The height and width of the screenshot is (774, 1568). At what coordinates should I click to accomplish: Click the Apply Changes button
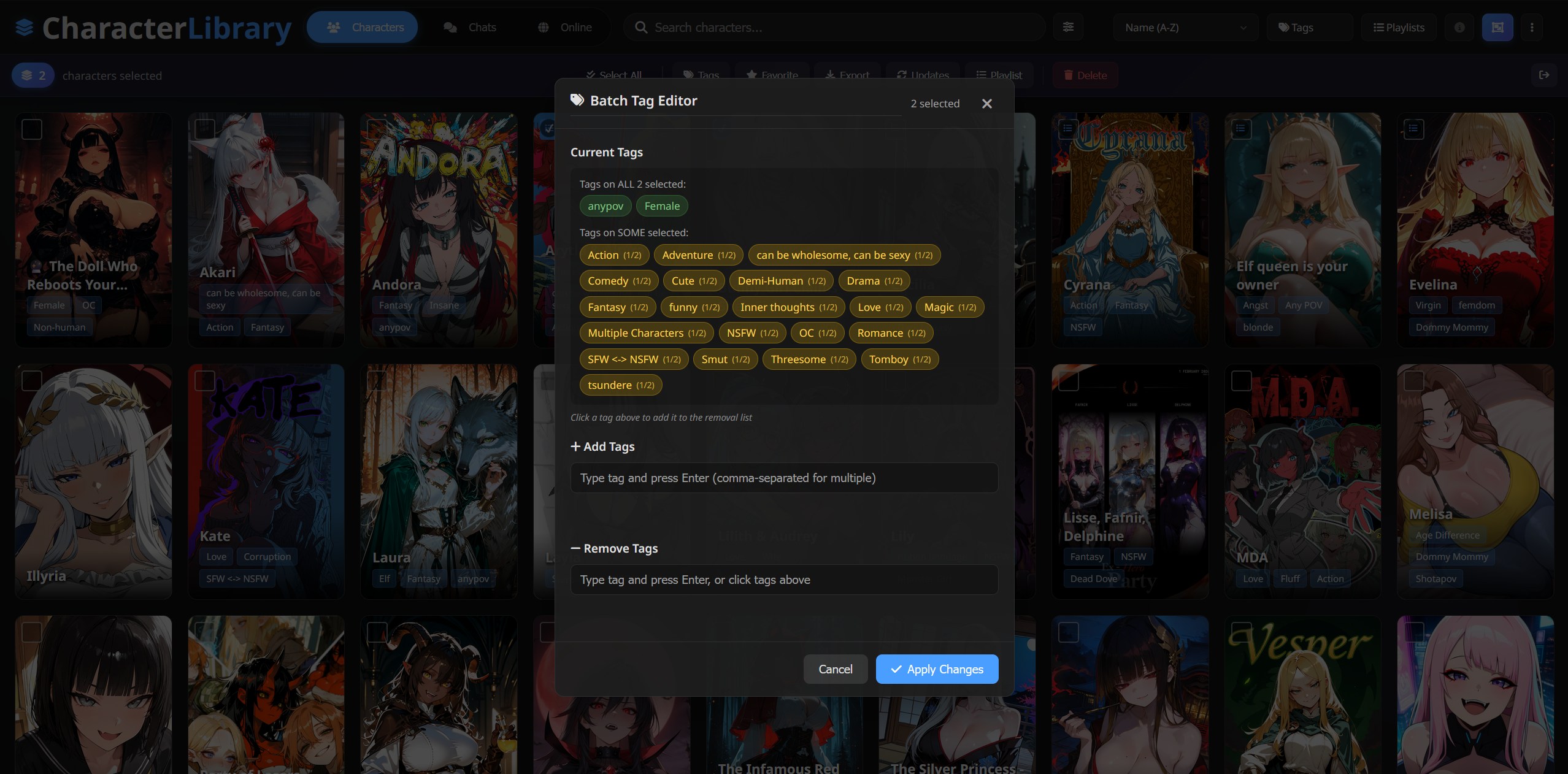[x=937, y=669]
